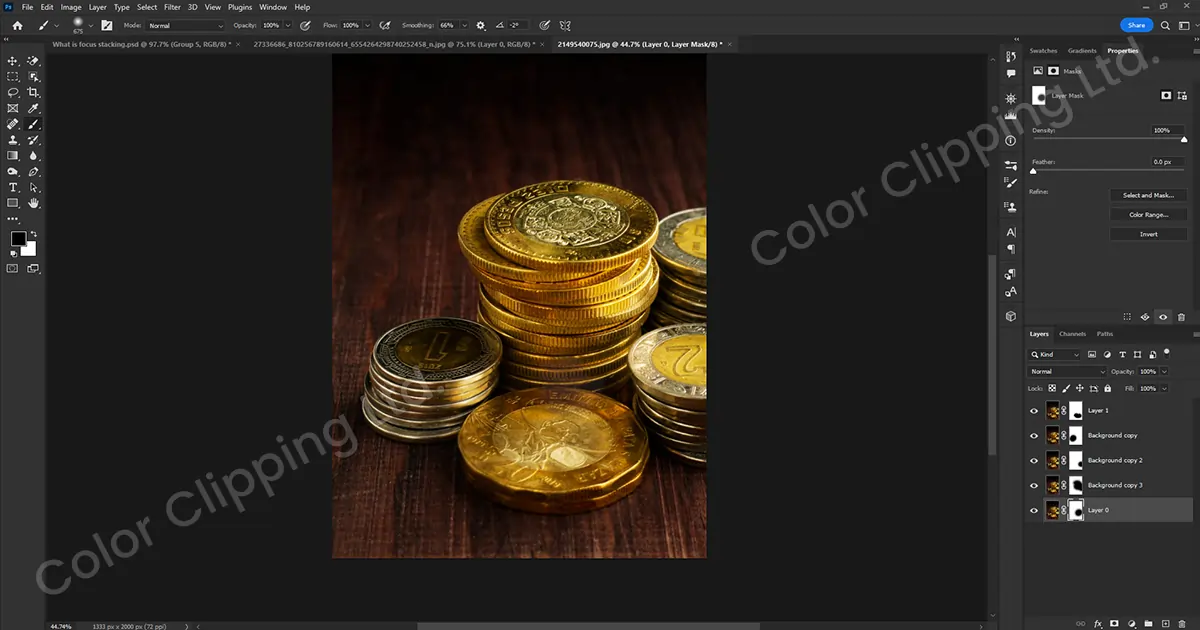Open the Kind layer filter dropdown
The image size is (1200, 630).
click(x=1055, y=355)
